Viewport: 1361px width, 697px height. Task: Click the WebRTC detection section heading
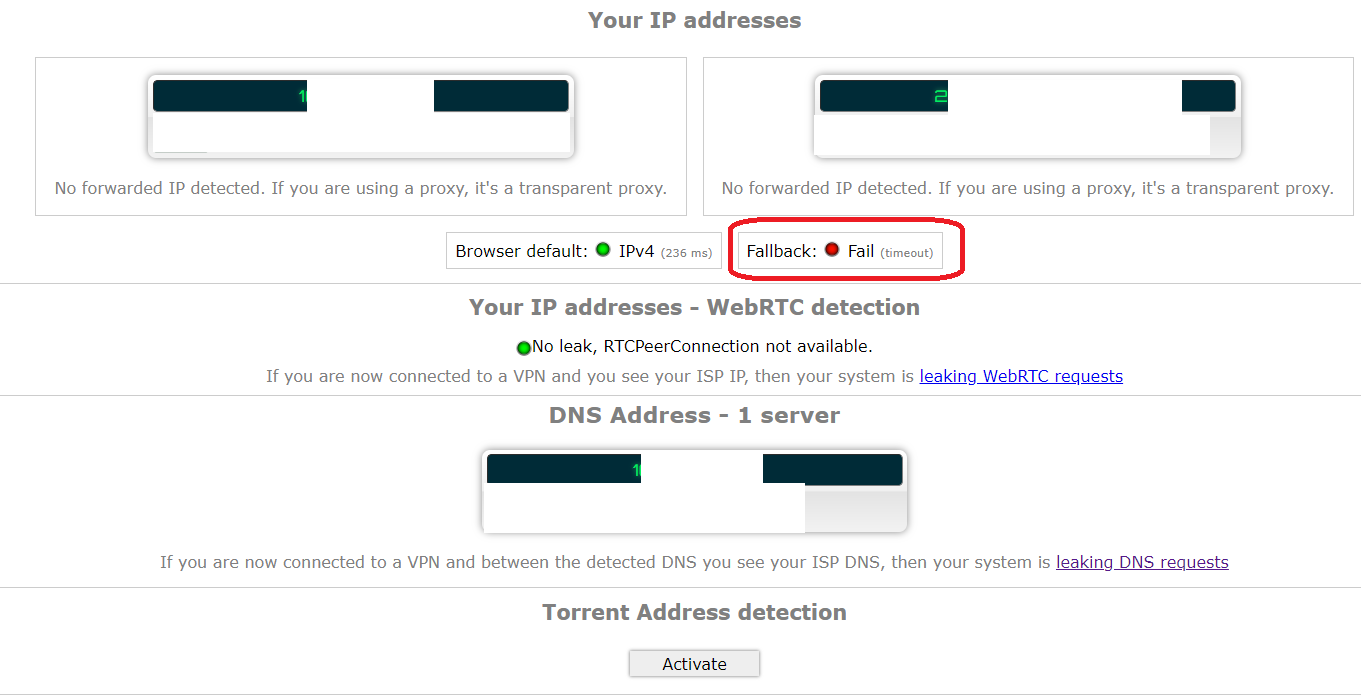[694, 307]
